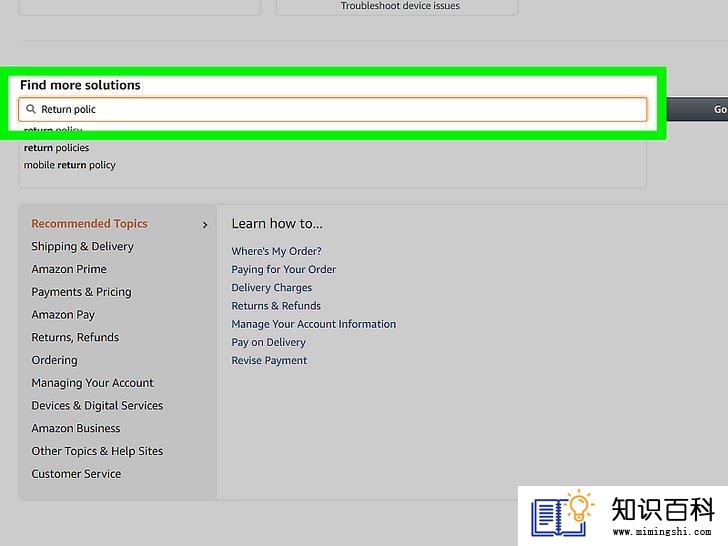Open the Amazon Prime topic
Screen dimensions: 728x546
(x=69, y=269)
